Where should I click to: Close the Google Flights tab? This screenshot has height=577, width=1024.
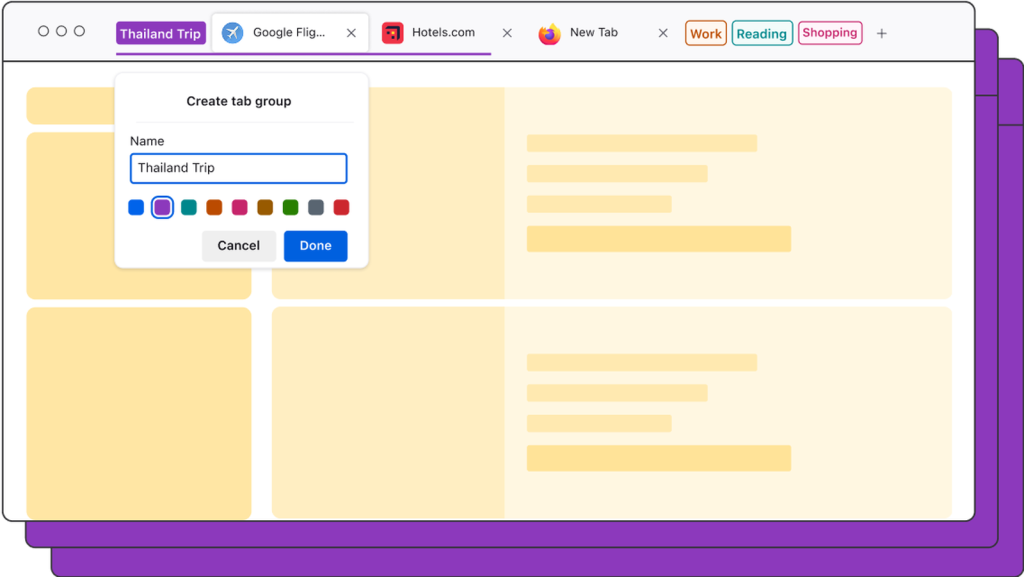[350, 32]
